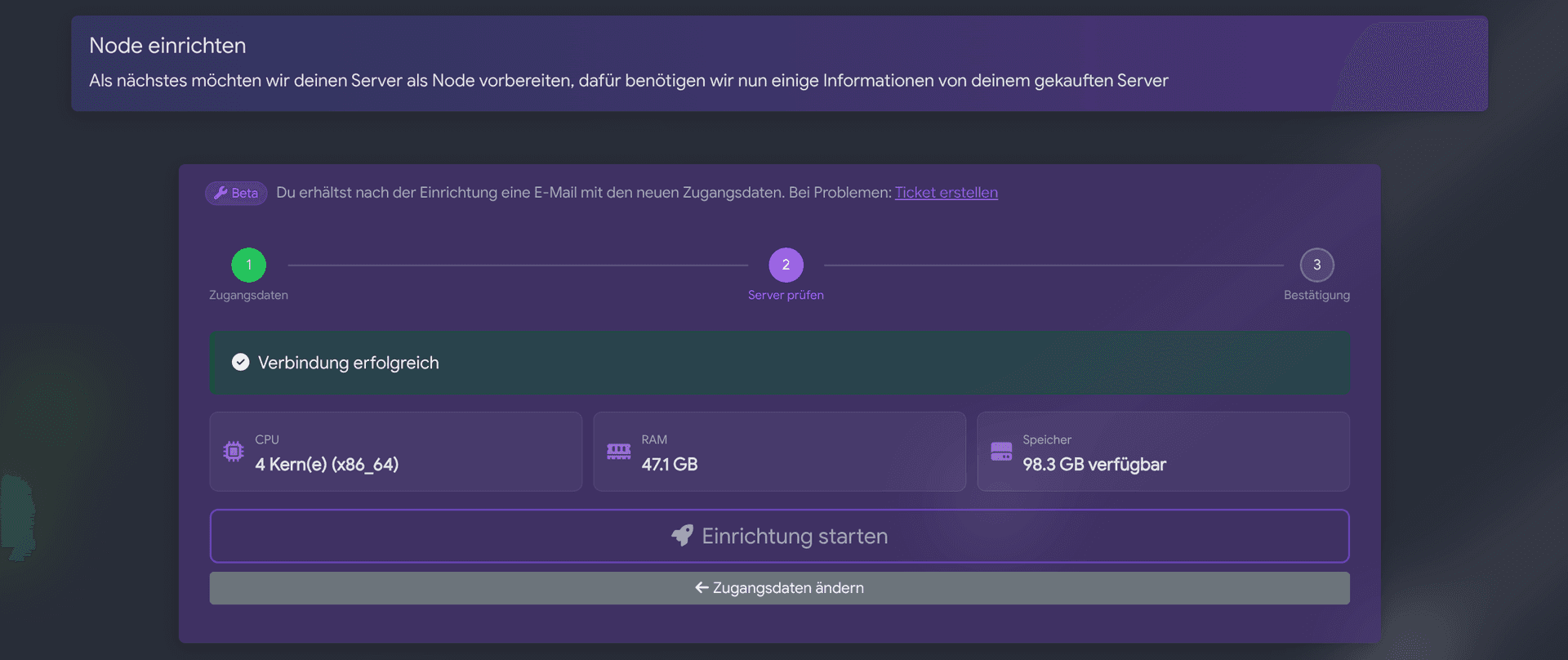This screenshot has width=1568, height=660.
Task: Click the success checkmark icon
Action: [240, 362]
